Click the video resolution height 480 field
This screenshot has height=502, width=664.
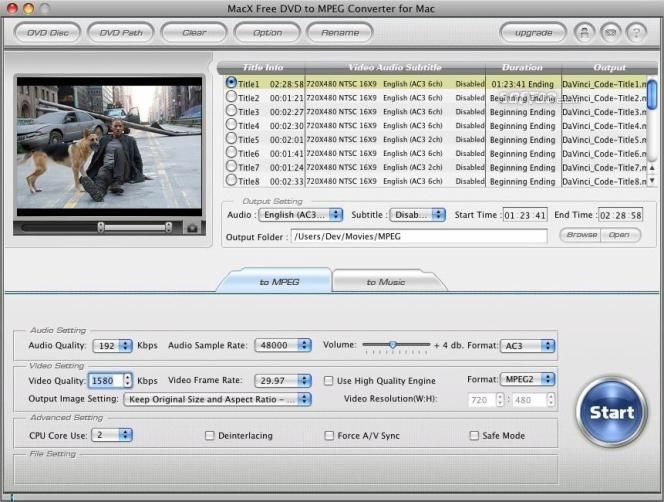(529, 400)
